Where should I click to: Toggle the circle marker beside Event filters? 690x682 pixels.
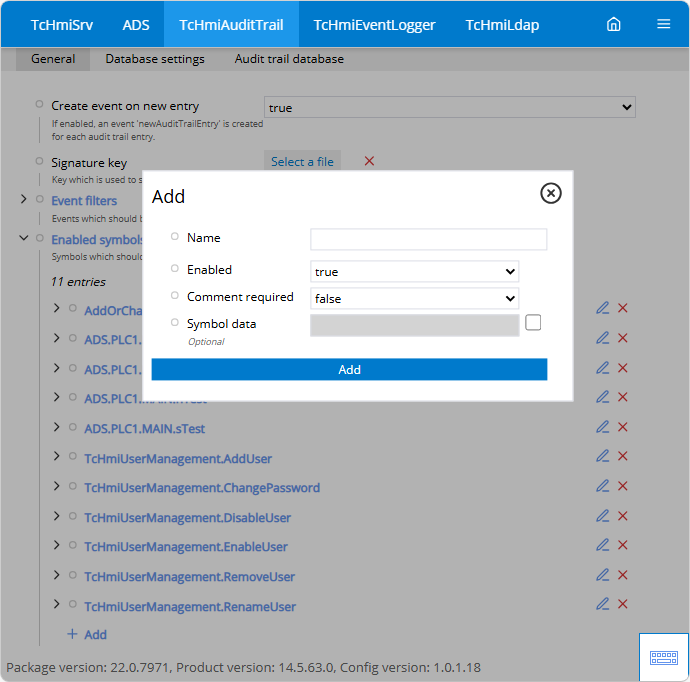click(40, 199)
